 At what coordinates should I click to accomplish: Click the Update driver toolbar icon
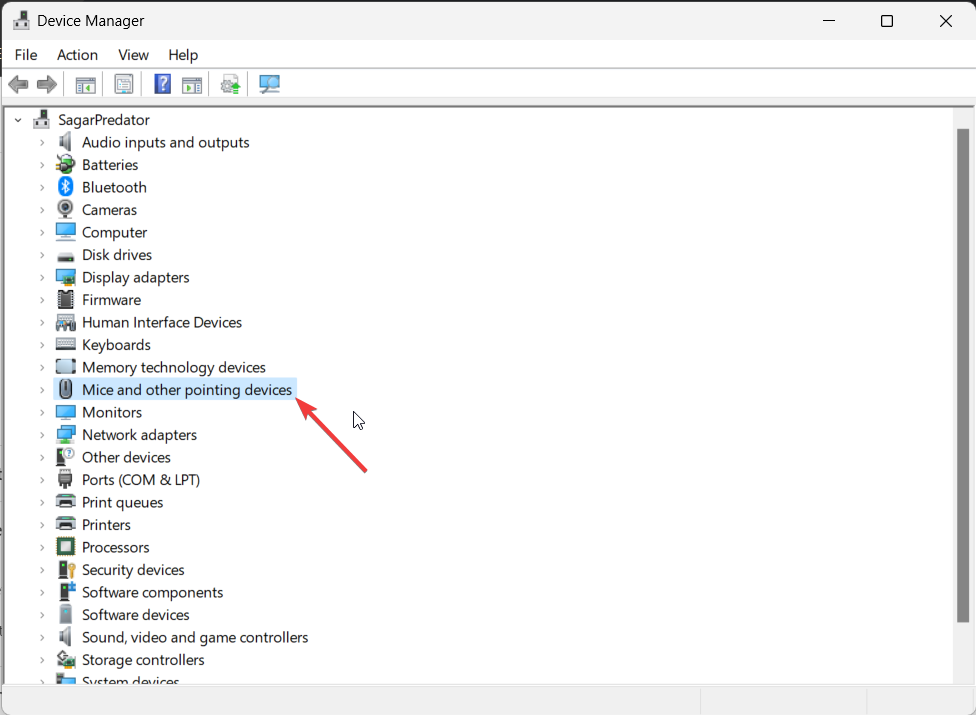tap(230, 85)
